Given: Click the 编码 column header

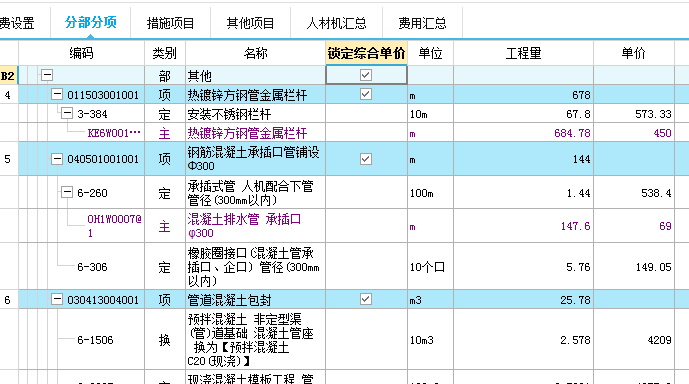Looking at the screenshot, I should coord(81,53).
